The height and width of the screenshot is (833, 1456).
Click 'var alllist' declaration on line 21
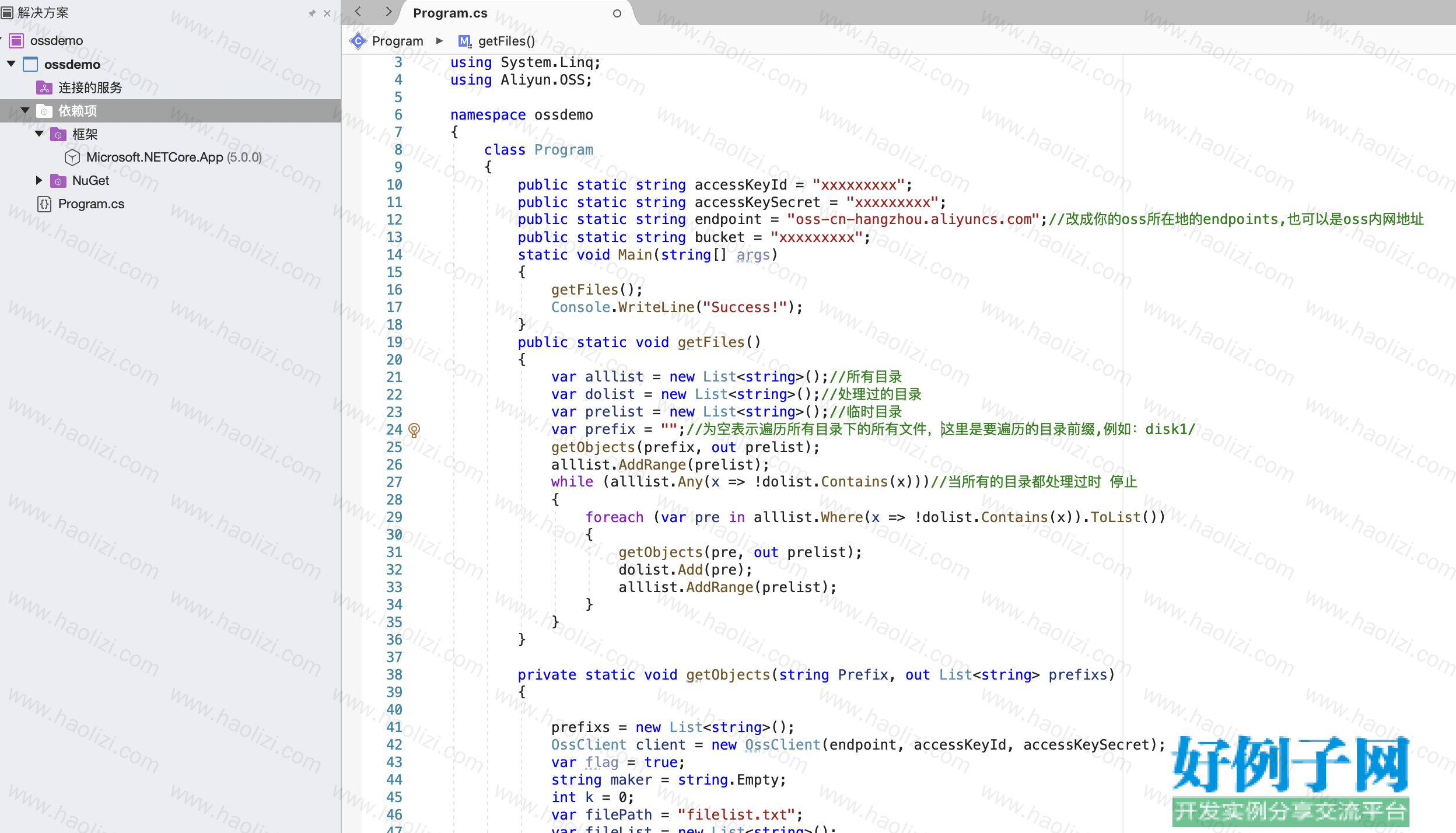tap(597, 377)
